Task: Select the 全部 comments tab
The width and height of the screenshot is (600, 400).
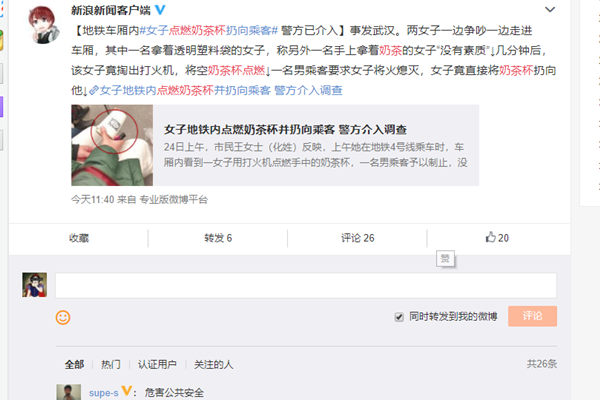Action: coord(74,364)
